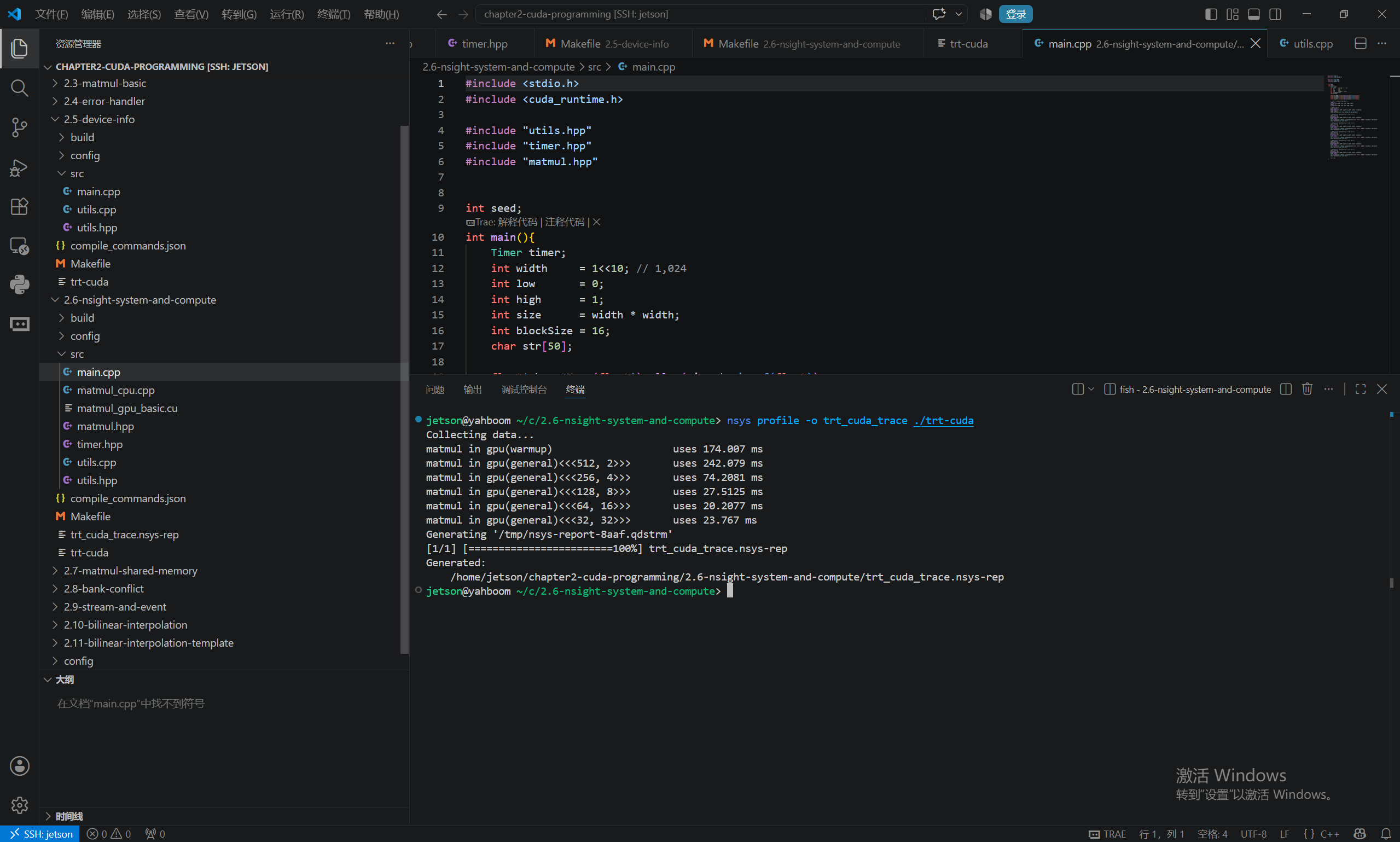1400x842 pixels.
Task: Click the src breadcrumb in editor path
Action: [x=594, y=67]
